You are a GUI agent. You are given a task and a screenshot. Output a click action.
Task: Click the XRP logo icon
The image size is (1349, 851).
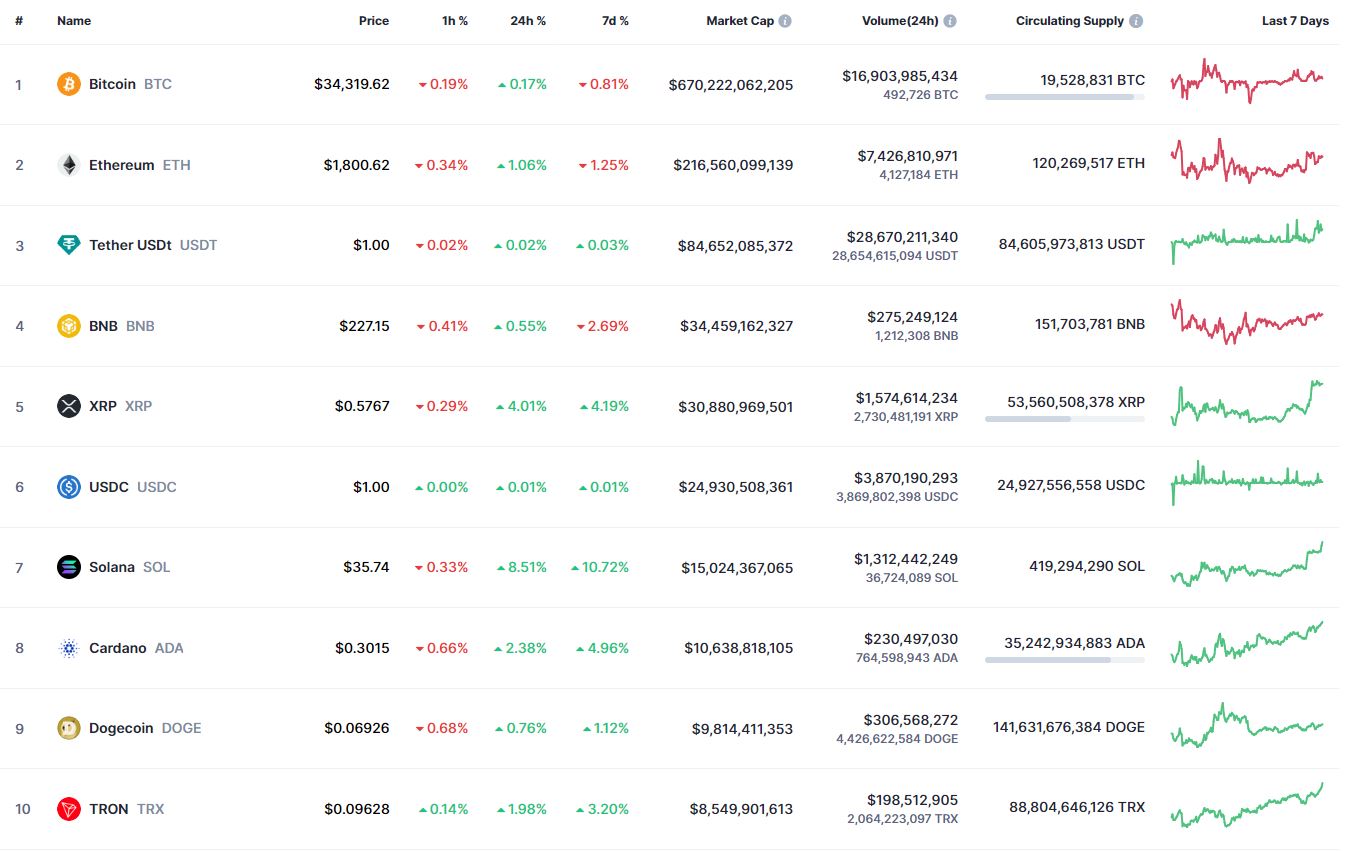(x=68, y=406)
